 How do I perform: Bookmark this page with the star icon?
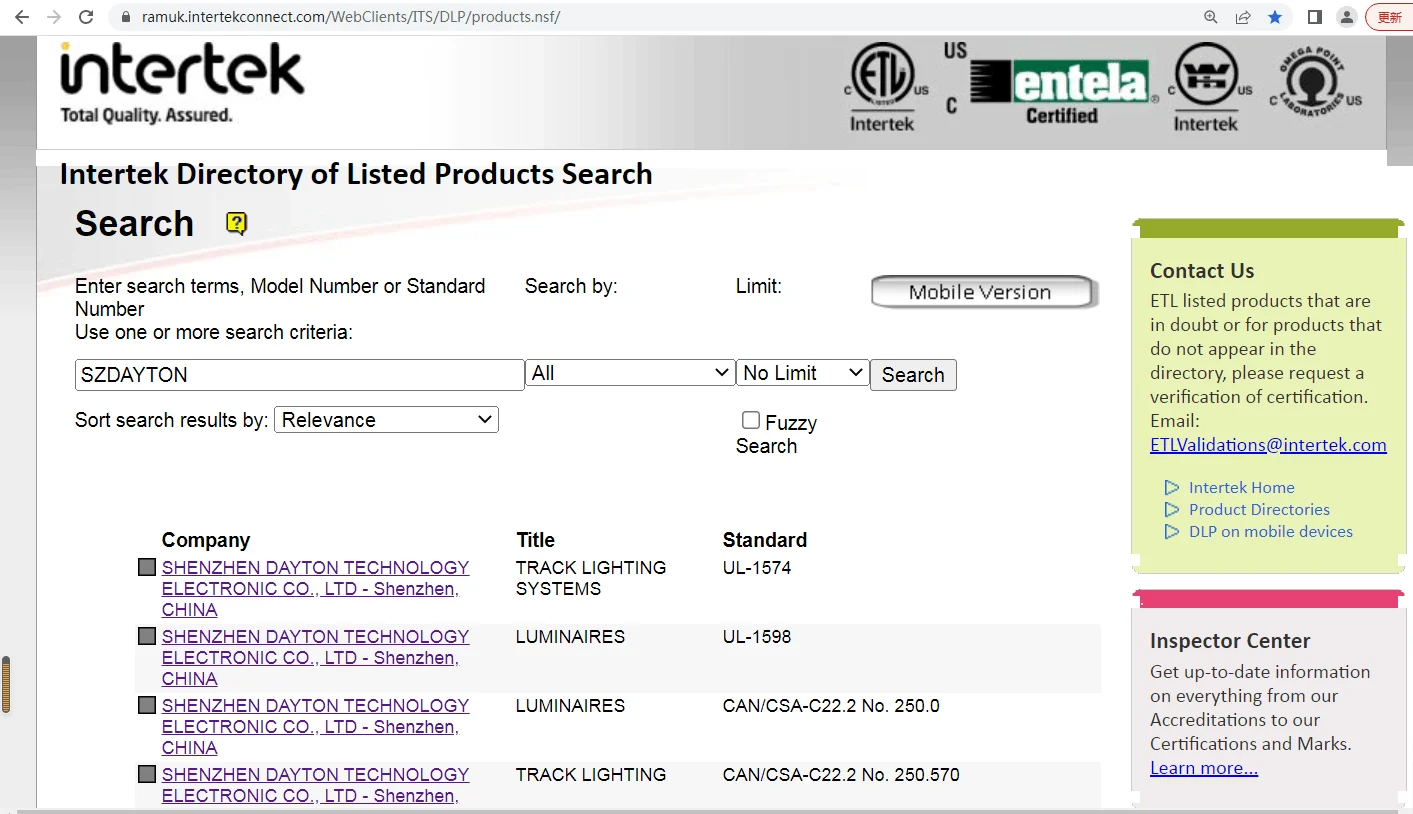[1275, 16]
